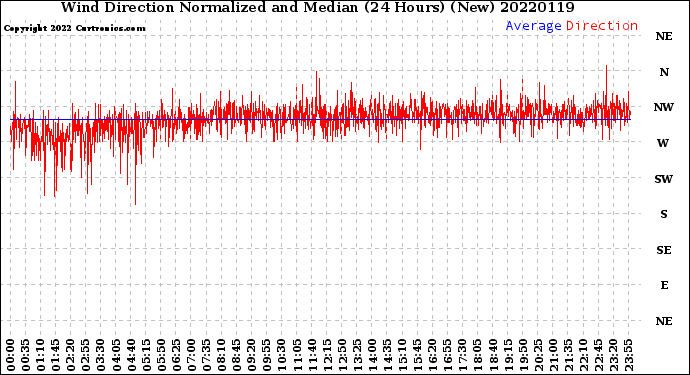The width and height of the screenshot is (690, 375).
Task: Click the W axis label
Action: click(663, 143)
